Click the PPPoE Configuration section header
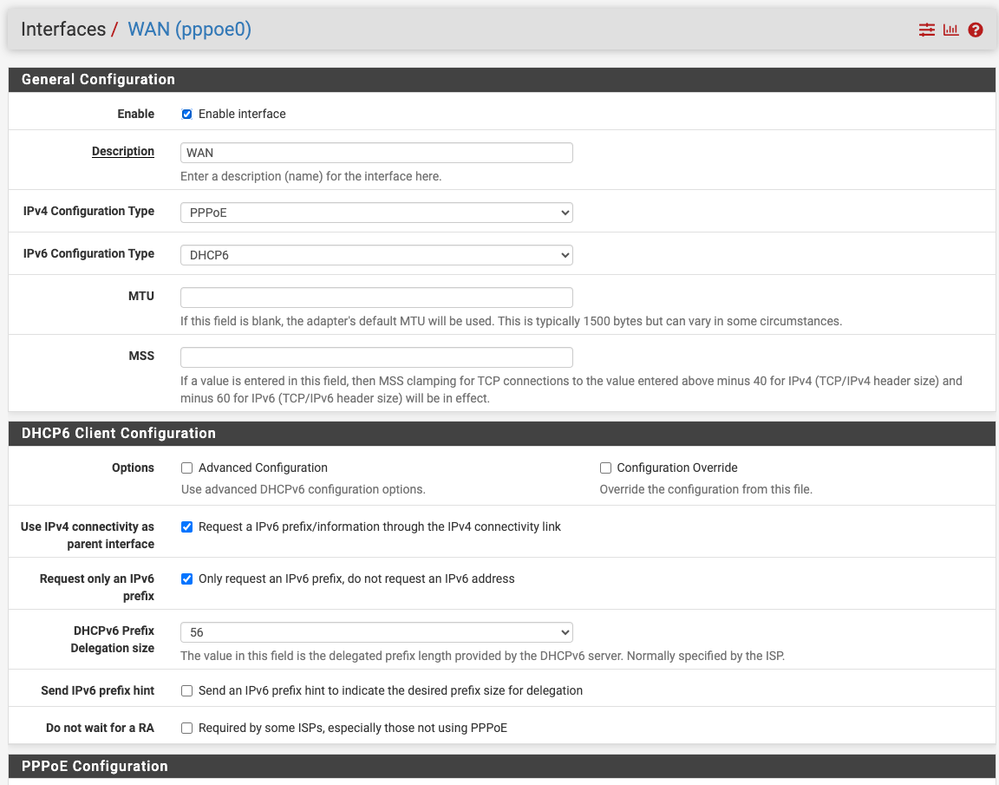Screen dimensions: 999x785 [95, 766]
